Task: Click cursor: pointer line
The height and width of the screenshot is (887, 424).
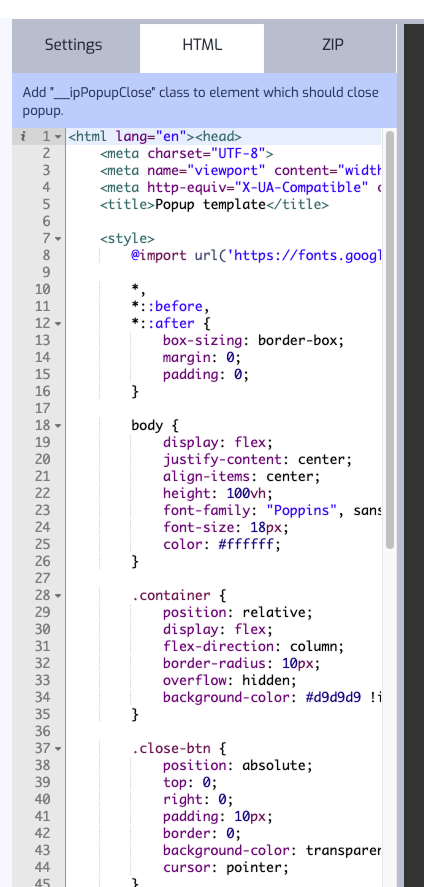Action: [226, 867]
